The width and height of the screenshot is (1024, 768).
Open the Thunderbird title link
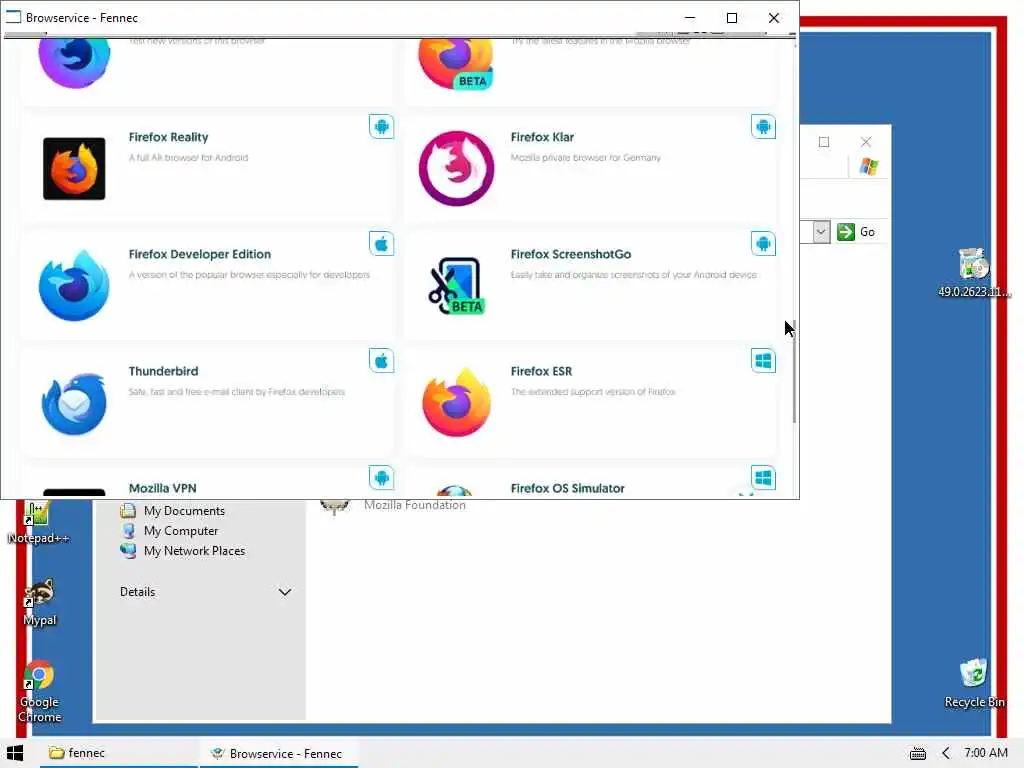[163, 371]
